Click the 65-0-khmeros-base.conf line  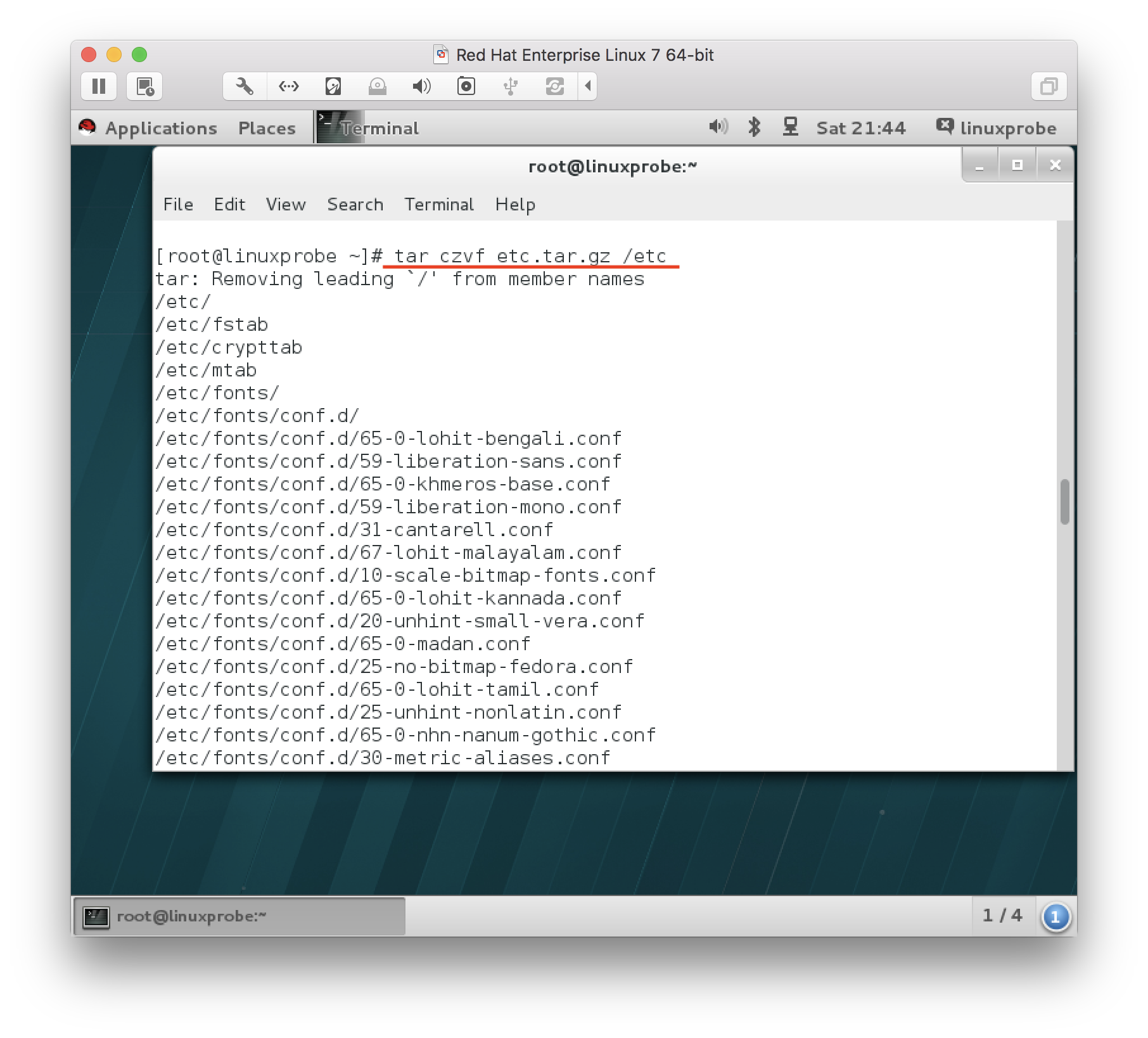tap(383, 484)
